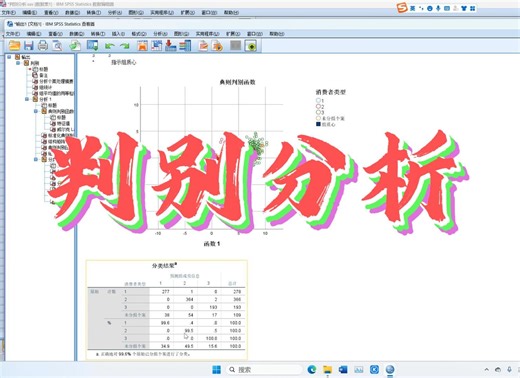Viewport: 520px width, 378px height.
Task: Click the gray square toolbar icon
Action: [x=235, y=45]
